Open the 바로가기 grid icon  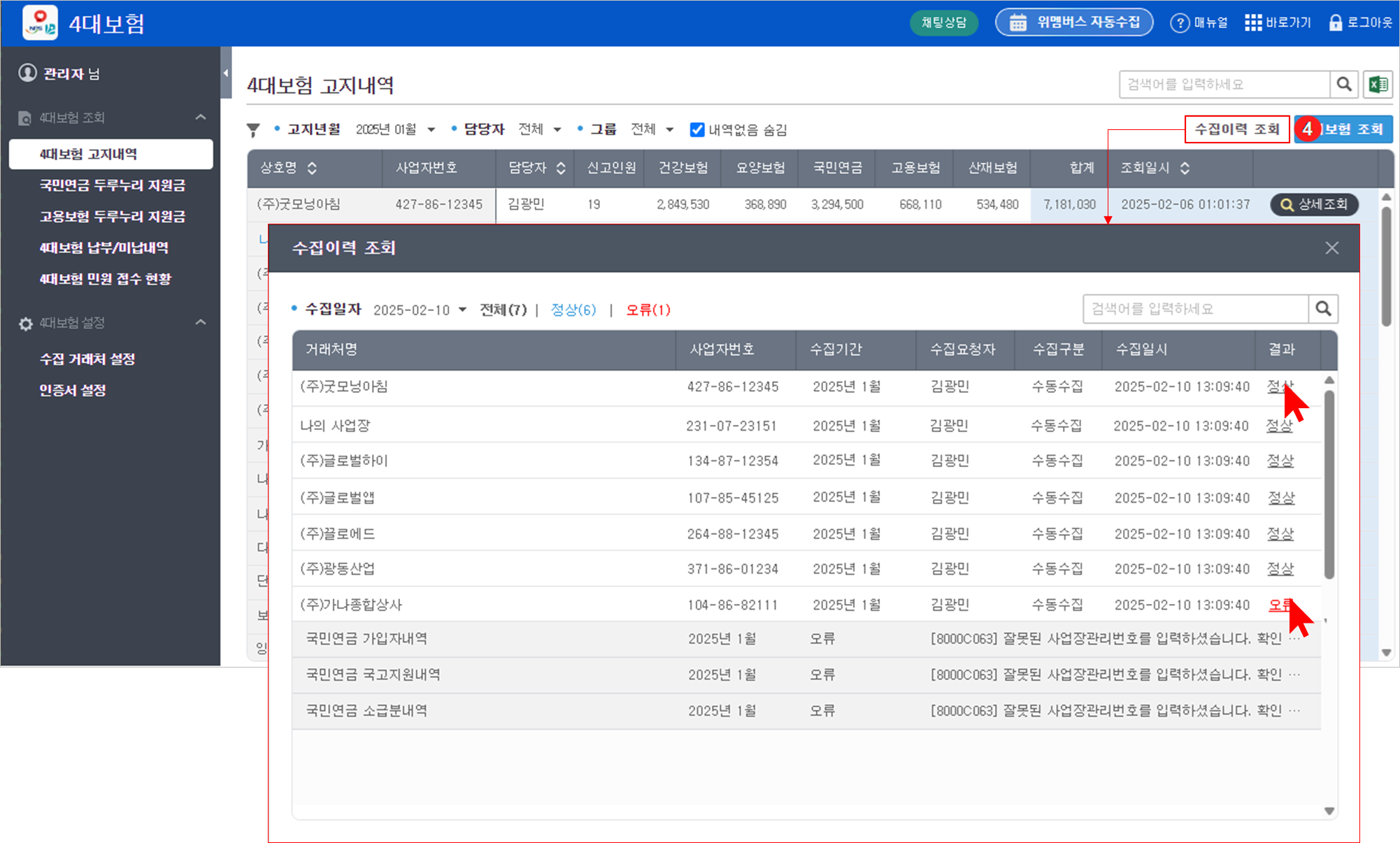point(1252,23)
